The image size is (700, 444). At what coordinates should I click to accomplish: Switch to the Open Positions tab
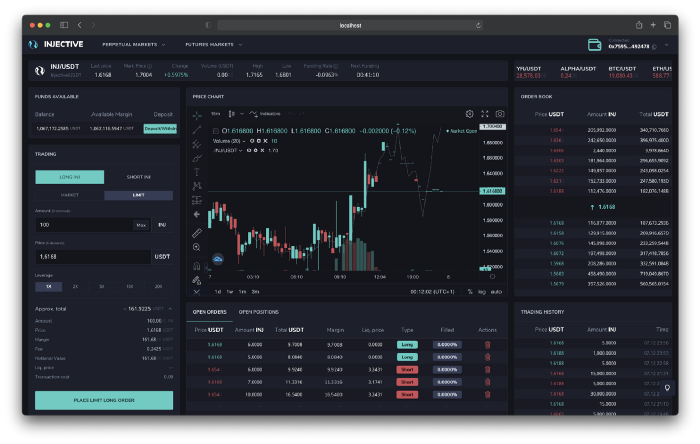click(x=258, y=312)
